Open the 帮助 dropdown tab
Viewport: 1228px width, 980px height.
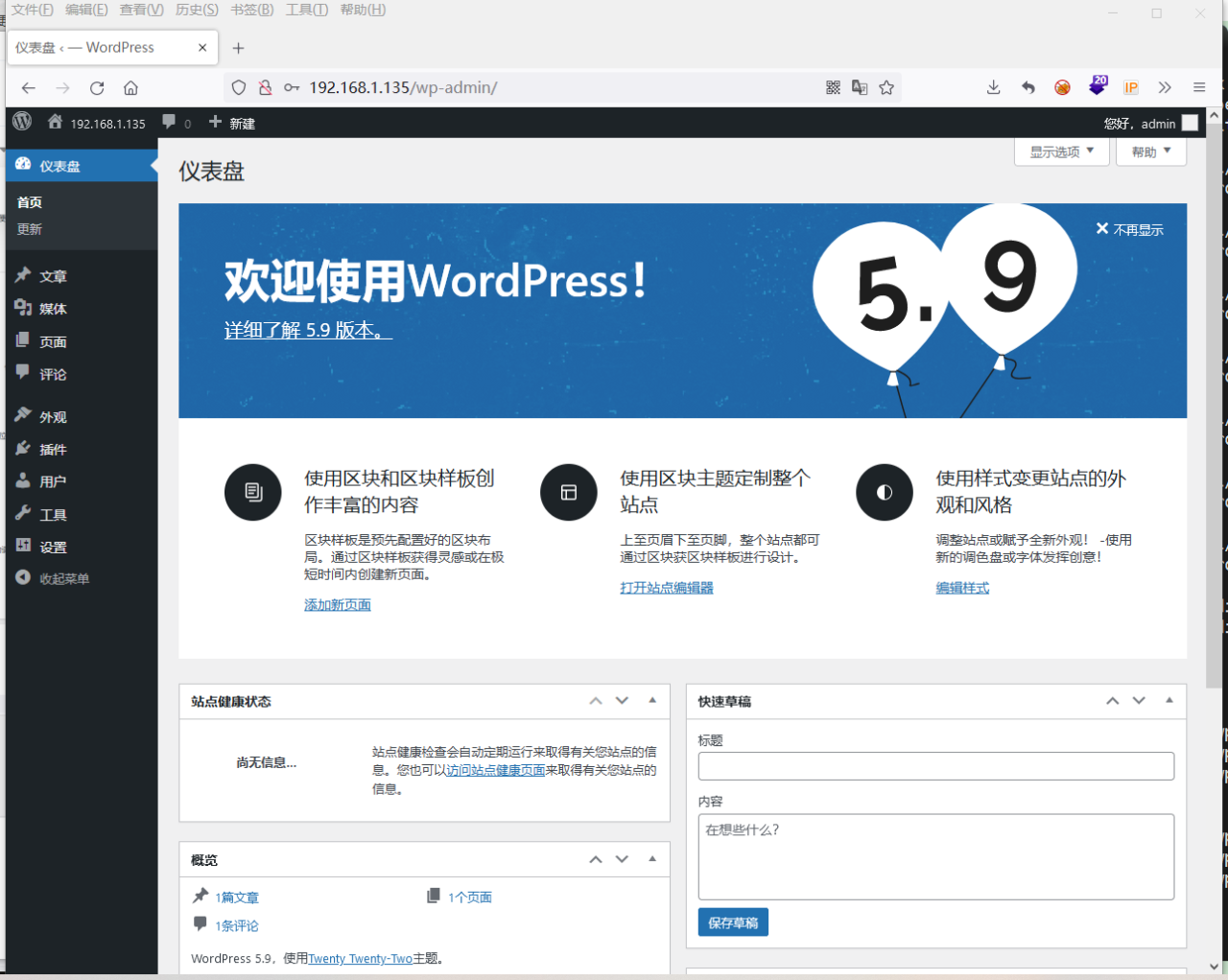(x=1150, y=152)
